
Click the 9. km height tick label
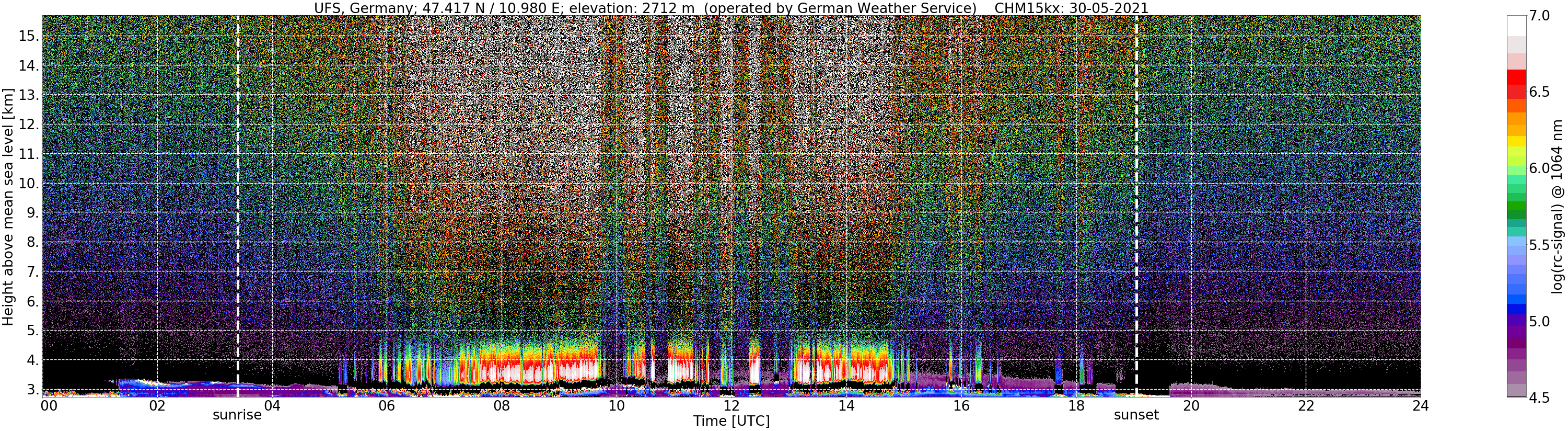click(x=32, y=213)
